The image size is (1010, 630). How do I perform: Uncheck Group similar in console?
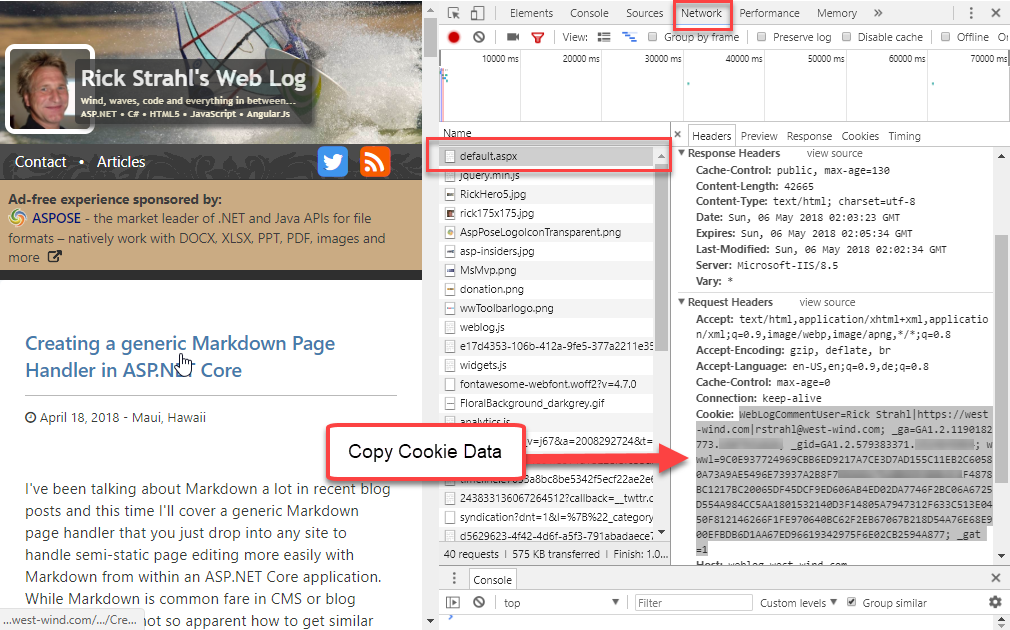tap(851, 602)
